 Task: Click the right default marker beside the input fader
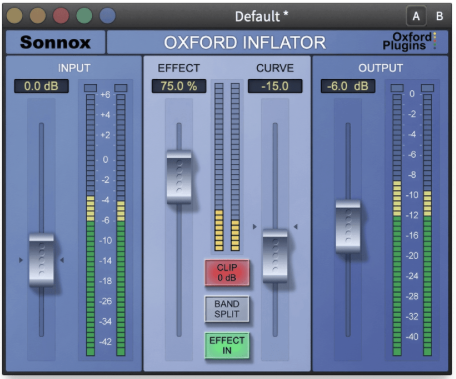pyautogui.click(x=62, y=260)
